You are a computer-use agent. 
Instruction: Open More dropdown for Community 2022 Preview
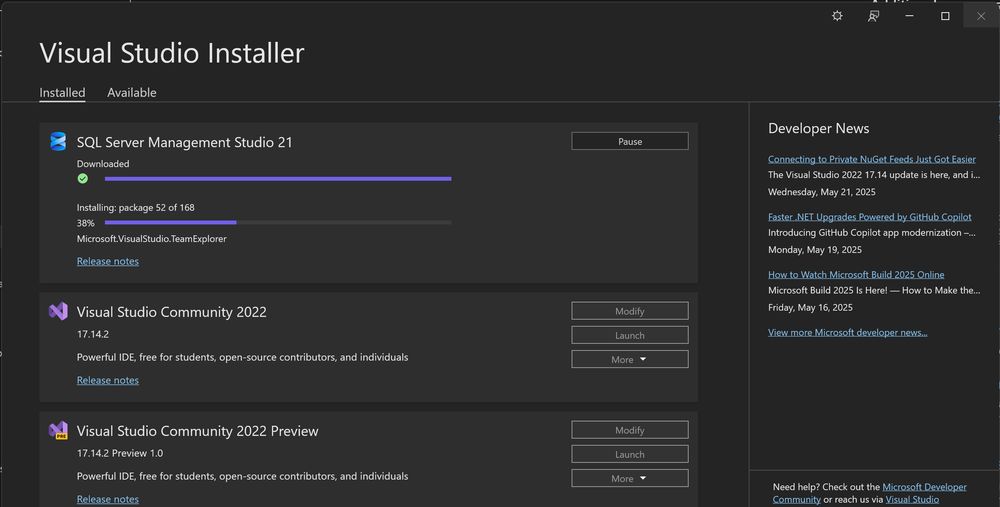(x=629, y=479)
